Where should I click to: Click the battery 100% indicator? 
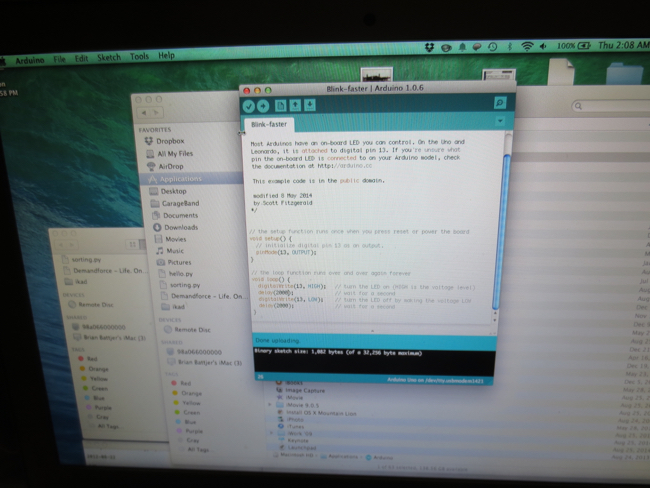[x=574, y=46]
